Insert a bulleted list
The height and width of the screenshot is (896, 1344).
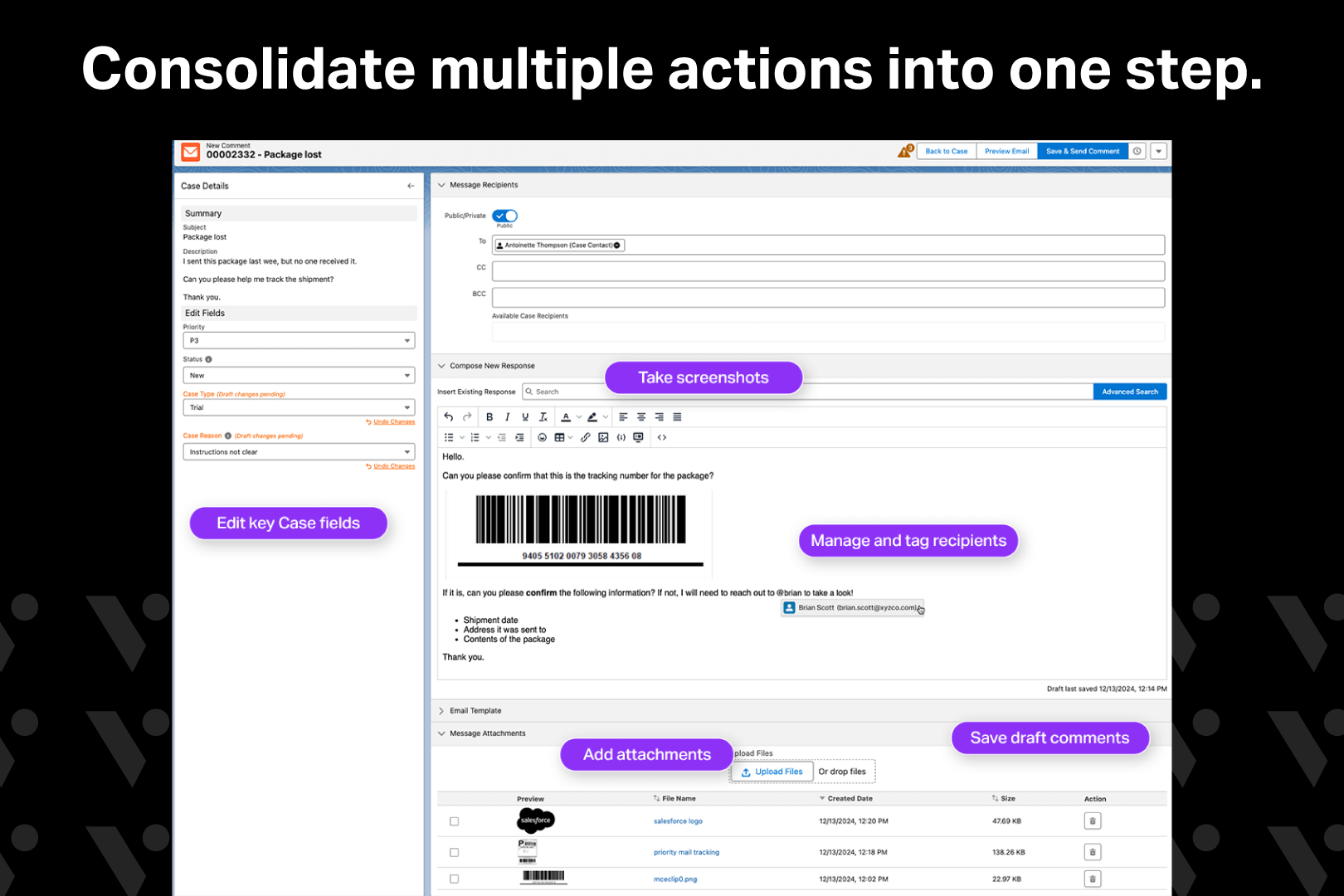pos(449,437)
